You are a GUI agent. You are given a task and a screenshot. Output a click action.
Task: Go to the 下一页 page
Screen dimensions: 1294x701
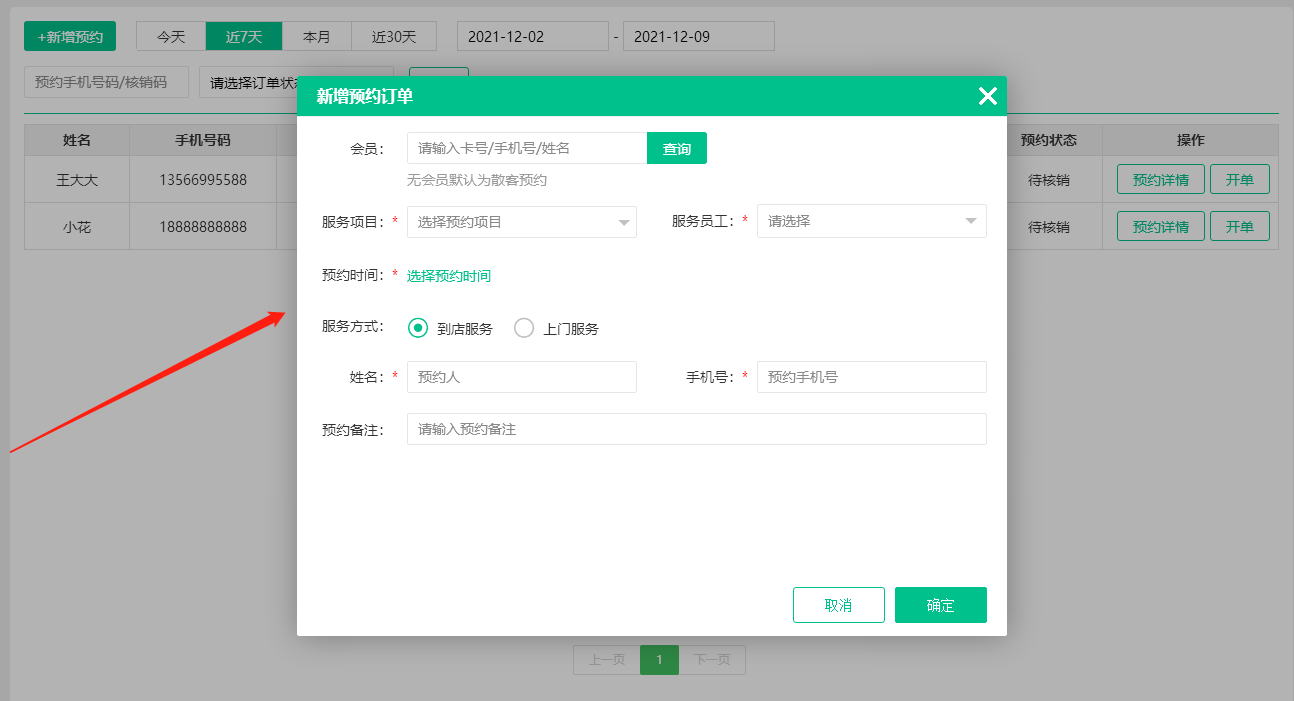coord(712,660)
